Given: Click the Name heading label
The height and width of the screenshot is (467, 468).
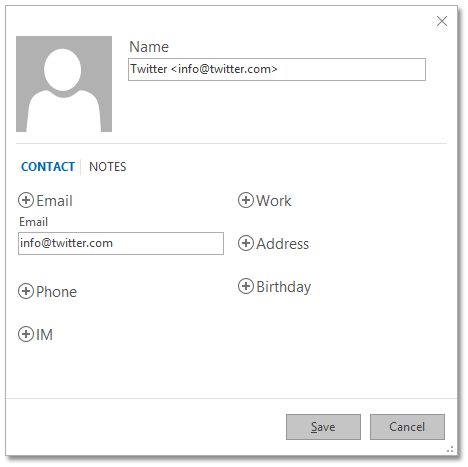Looking at the screenshot, I should [149, 47].
